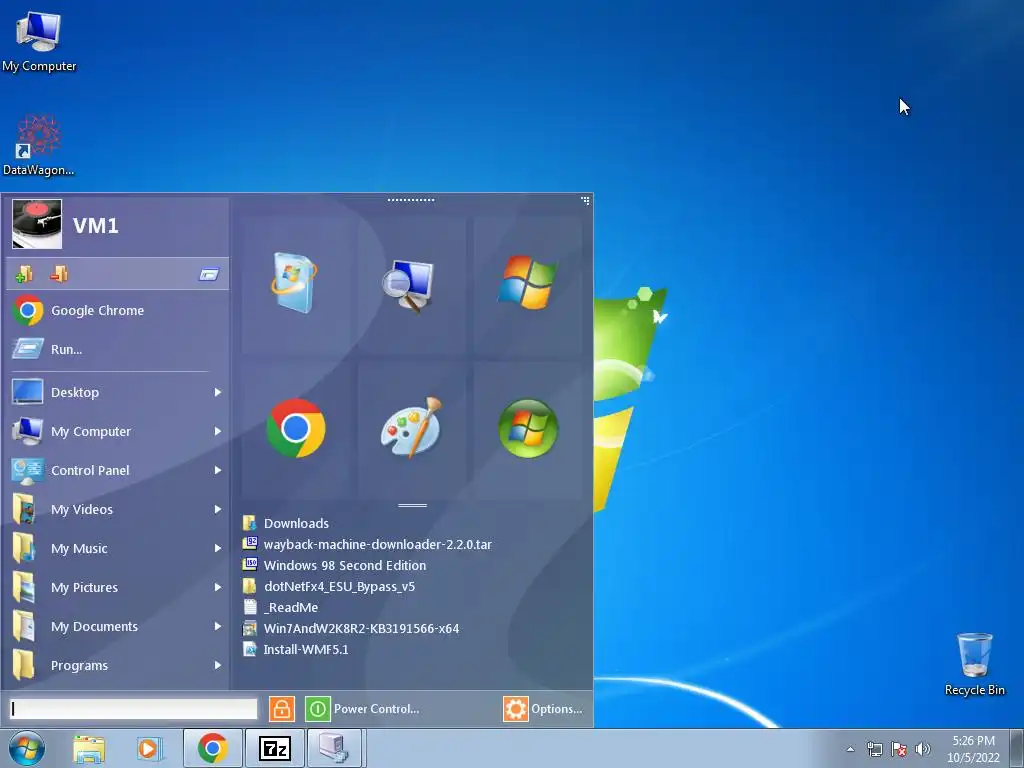Click the start menu search box
This screenshot has height=768, width=1024.
(134, 709)
